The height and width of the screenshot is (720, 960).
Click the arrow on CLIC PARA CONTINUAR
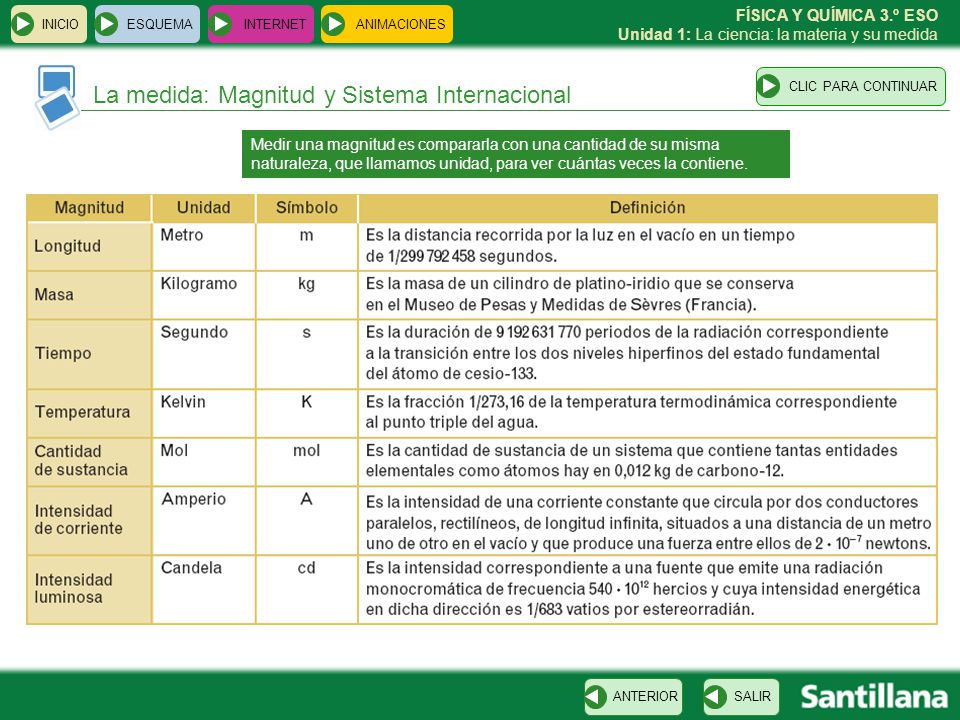pyautogui.click(x=769, y=86)
